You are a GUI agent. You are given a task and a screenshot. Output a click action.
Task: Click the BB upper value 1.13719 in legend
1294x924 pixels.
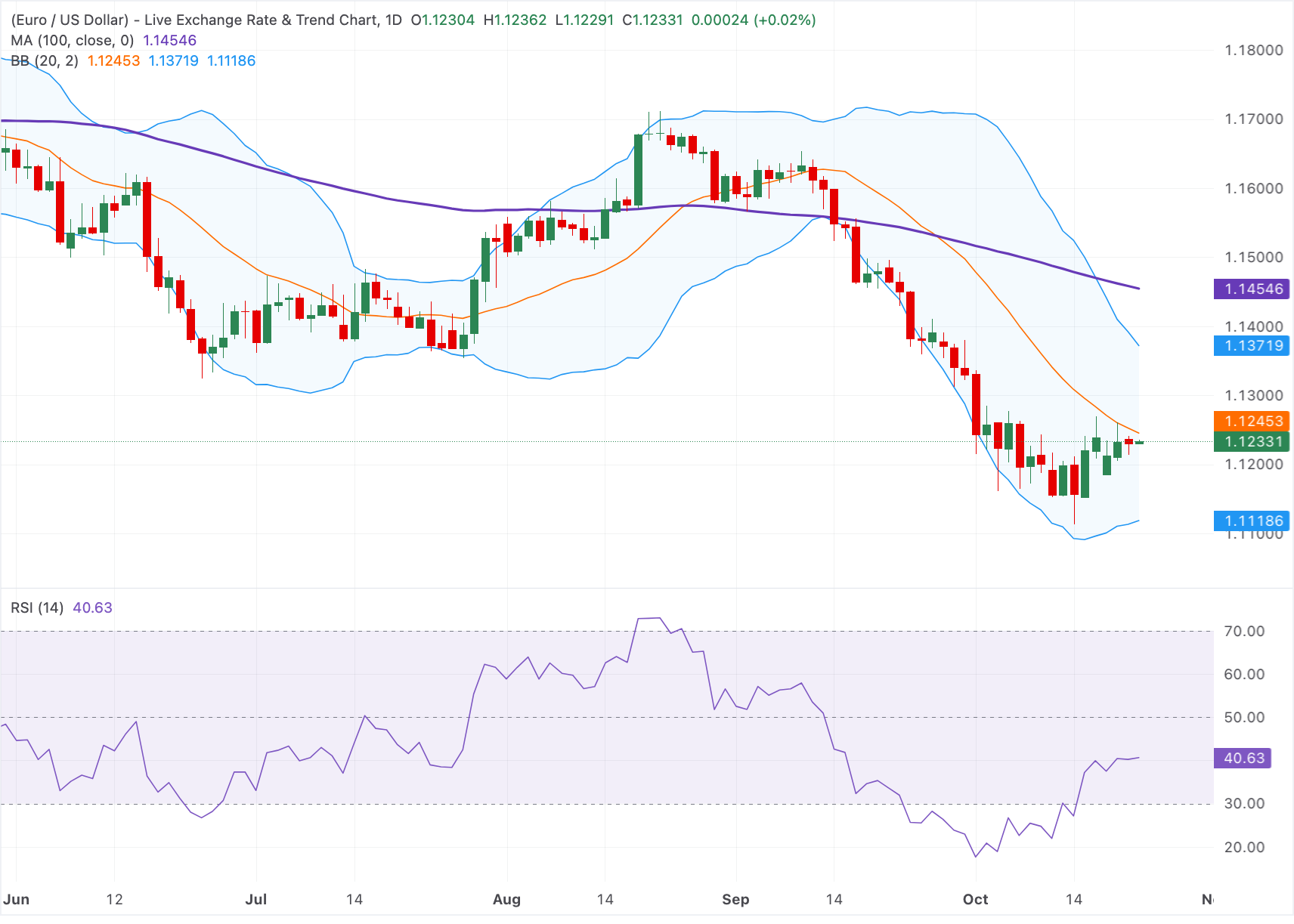(x=174, y=61)
